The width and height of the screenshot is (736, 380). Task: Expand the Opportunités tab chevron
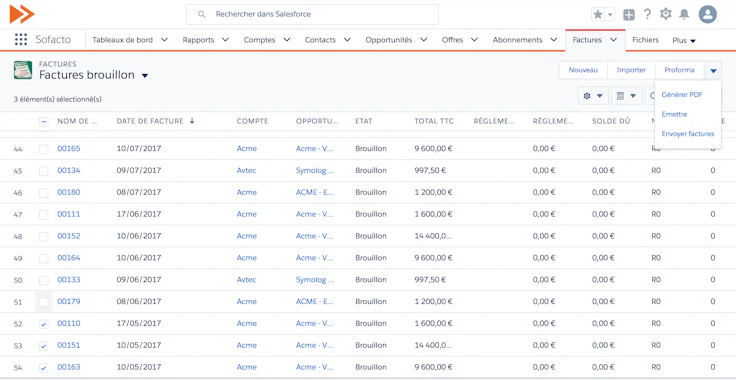tap(423, 40)
